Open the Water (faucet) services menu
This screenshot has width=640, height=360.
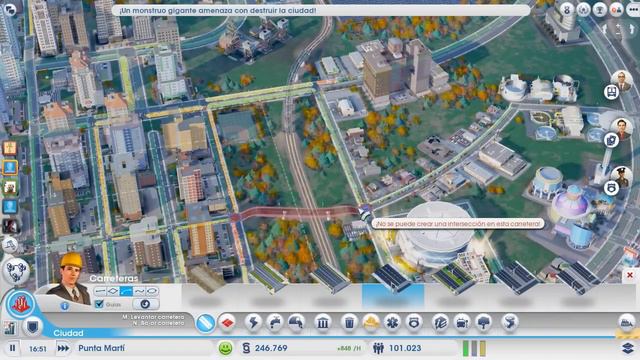(x=275, y=322)
